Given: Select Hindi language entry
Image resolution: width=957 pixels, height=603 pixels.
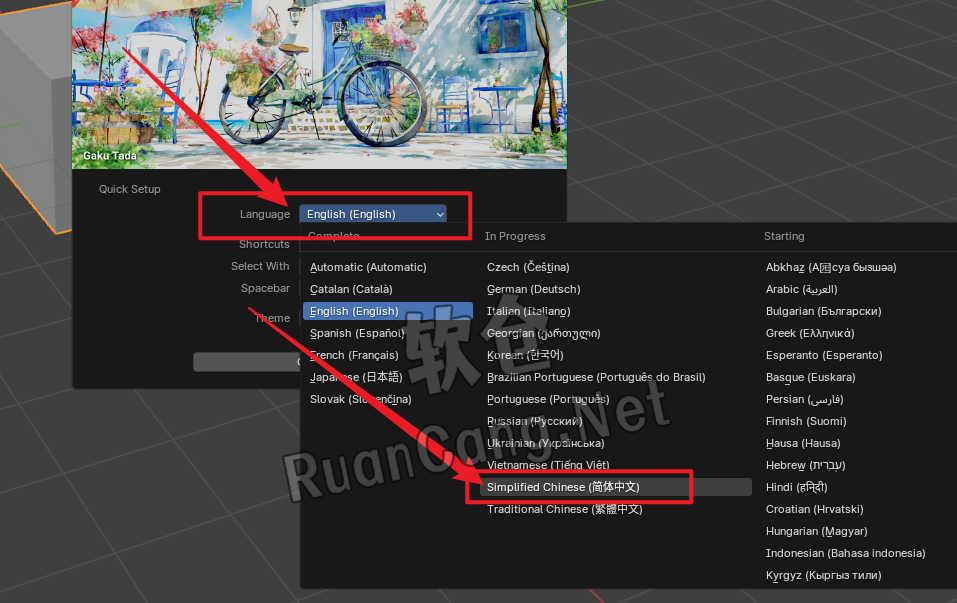Looking at the screenshot, I should (x=796, y=487).
